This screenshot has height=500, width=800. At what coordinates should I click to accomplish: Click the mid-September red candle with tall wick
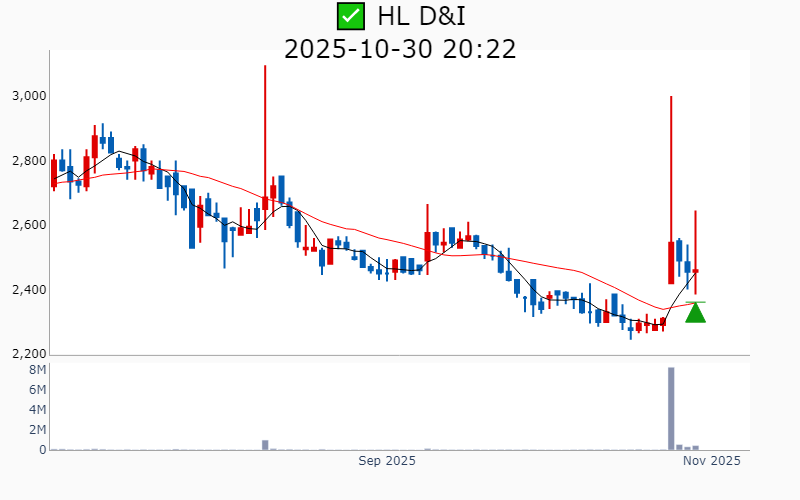pyautogui.click(x=427, y=247)
